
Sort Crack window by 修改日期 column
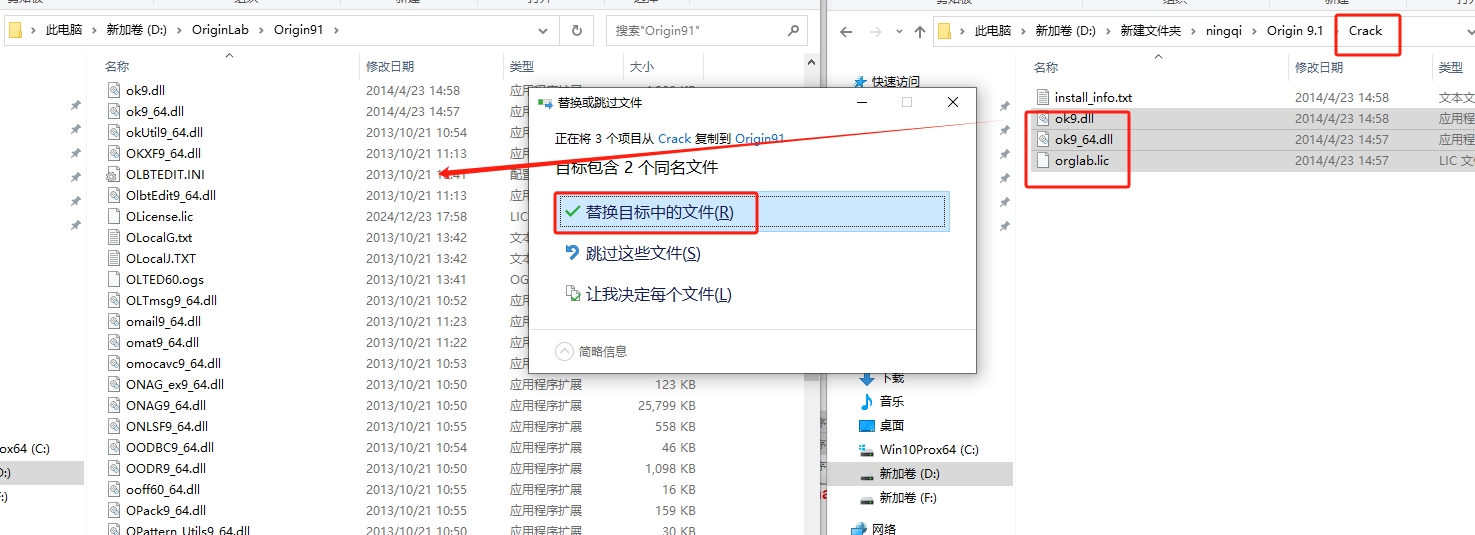click(1319, 67)
